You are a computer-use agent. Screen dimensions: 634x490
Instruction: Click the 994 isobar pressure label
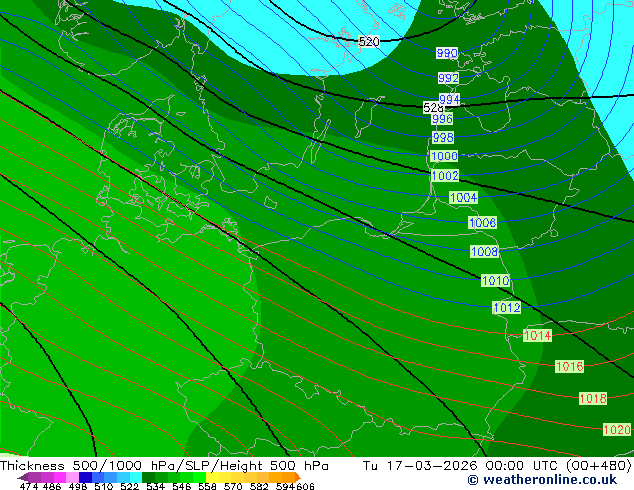[449, 99]
